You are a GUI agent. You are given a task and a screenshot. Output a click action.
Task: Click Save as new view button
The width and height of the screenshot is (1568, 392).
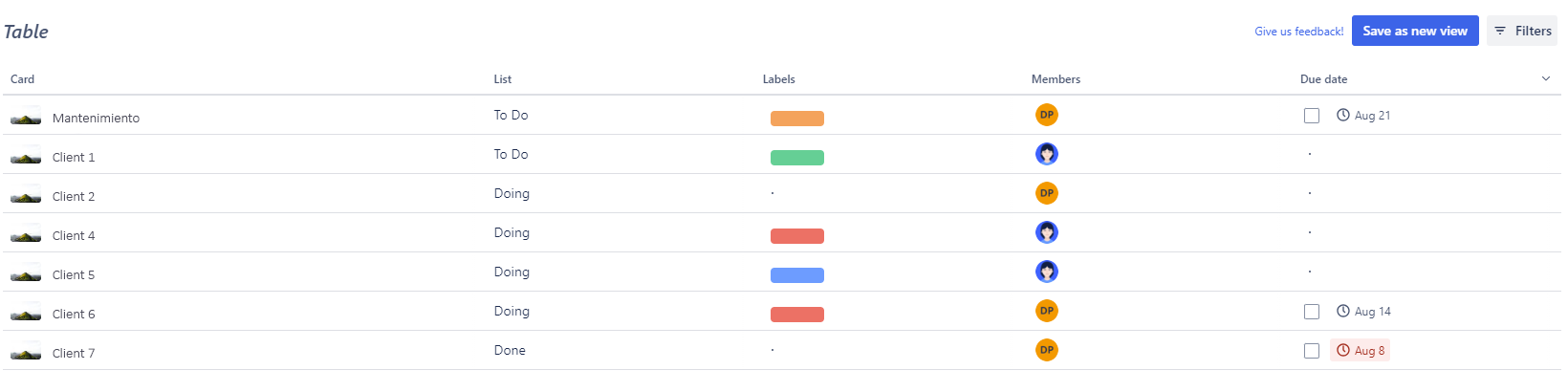pyautogui.click(x=1415, y=31)
